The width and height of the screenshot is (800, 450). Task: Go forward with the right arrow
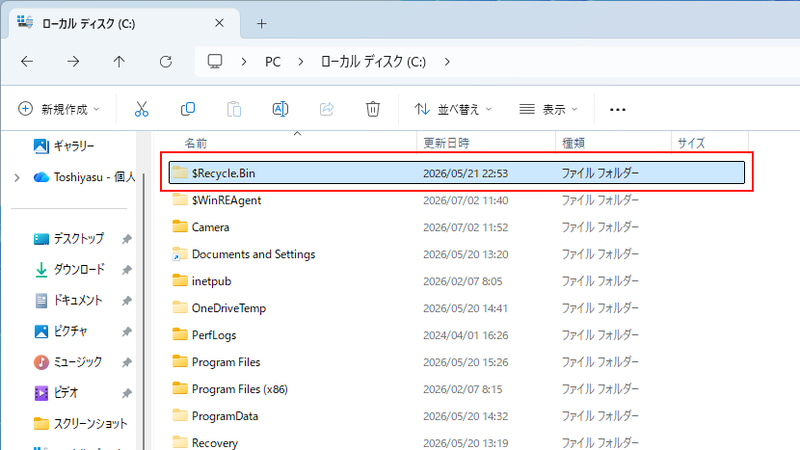[x=73, y=62]
